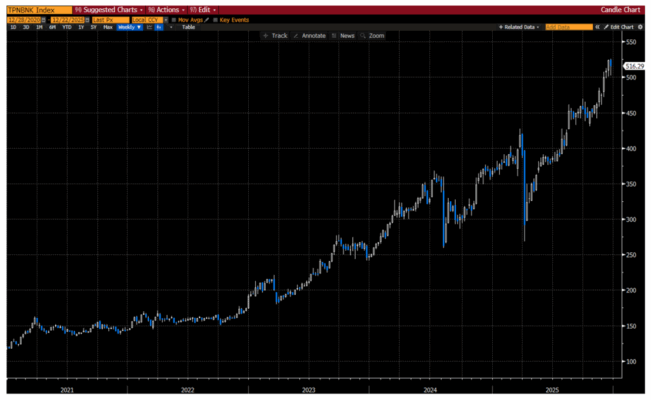
Task: Open the end date calendar picker
Action: (86, 19)
